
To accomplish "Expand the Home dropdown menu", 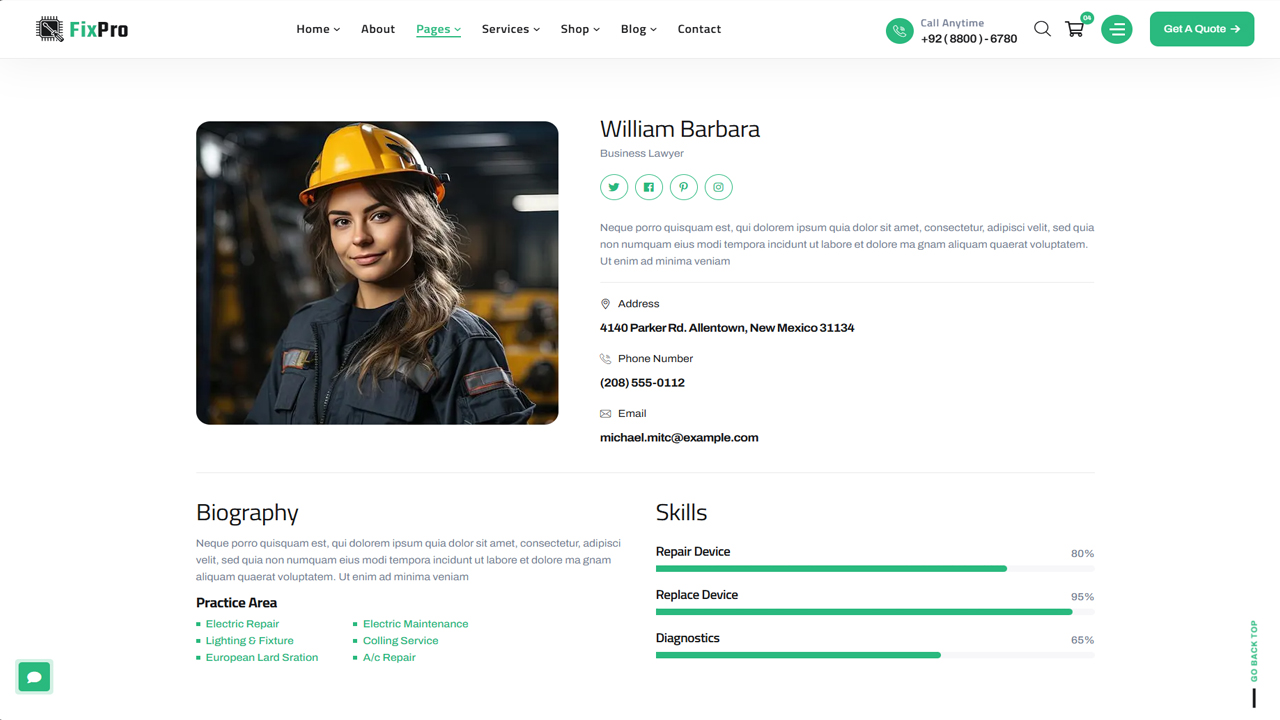I will point(318,29).
